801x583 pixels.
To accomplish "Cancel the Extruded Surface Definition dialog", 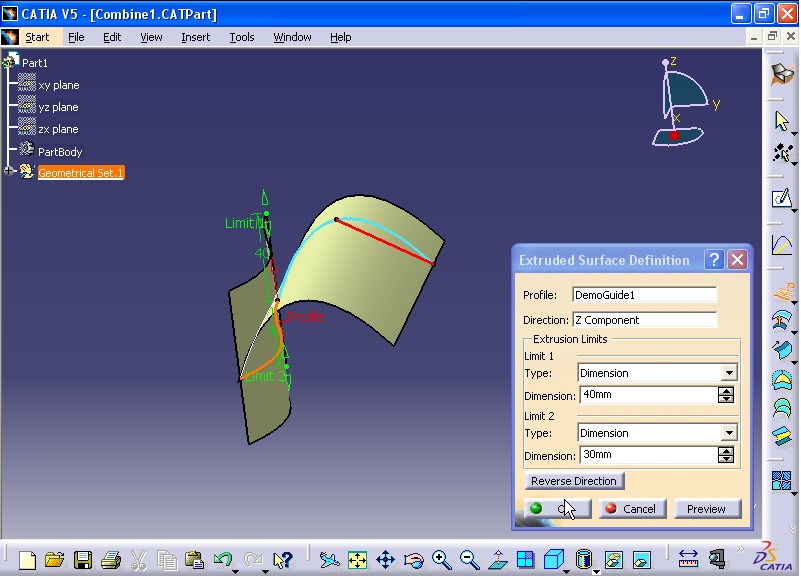I will pyautogui.click(x=632, y=509).
